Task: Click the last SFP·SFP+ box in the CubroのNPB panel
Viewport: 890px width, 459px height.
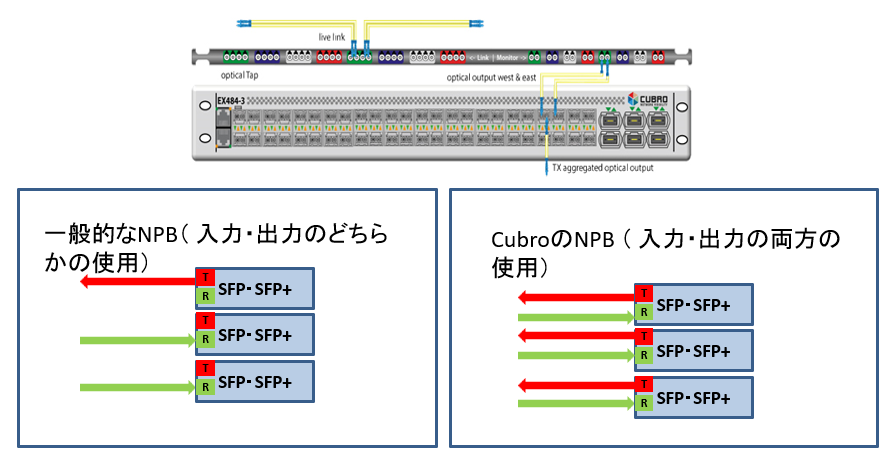Action: point(694,398)
